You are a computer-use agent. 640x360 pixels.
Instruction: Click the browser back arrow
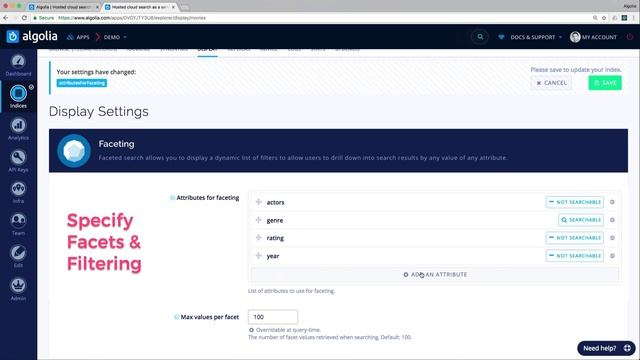tap(6, 18)
